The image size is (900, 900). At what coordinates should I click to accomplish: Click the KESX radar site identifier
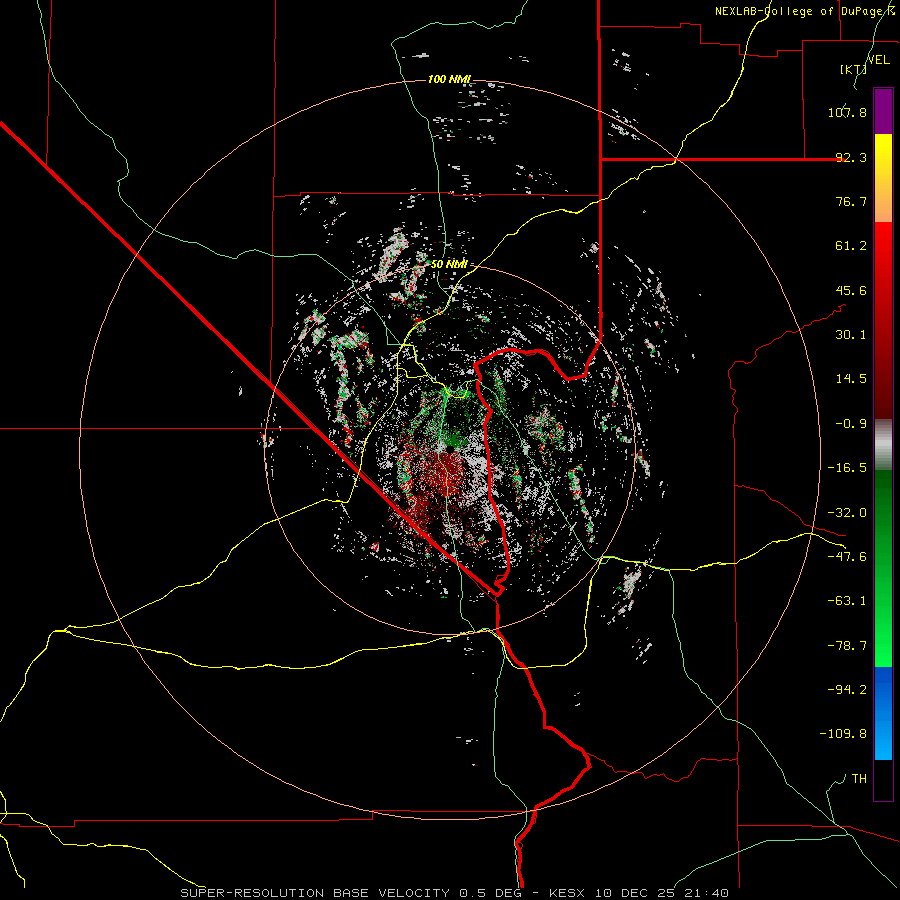(x=567, y=893)
